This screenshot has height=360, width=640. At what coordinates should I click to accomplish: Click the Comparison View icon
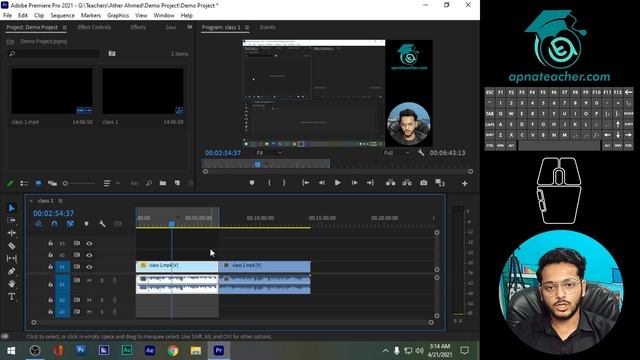tap(440, 183)
